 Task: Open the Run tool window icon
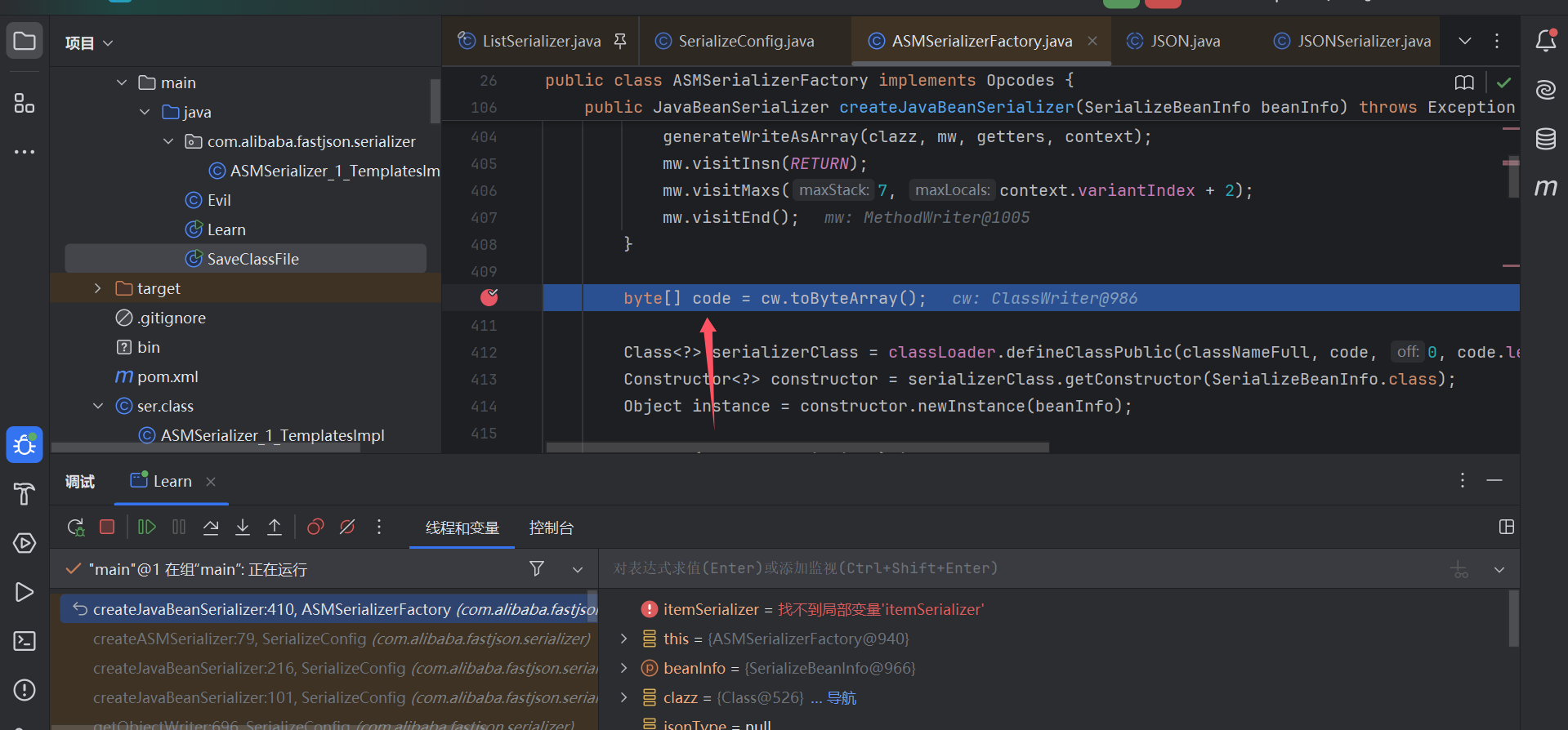point(25,592)
